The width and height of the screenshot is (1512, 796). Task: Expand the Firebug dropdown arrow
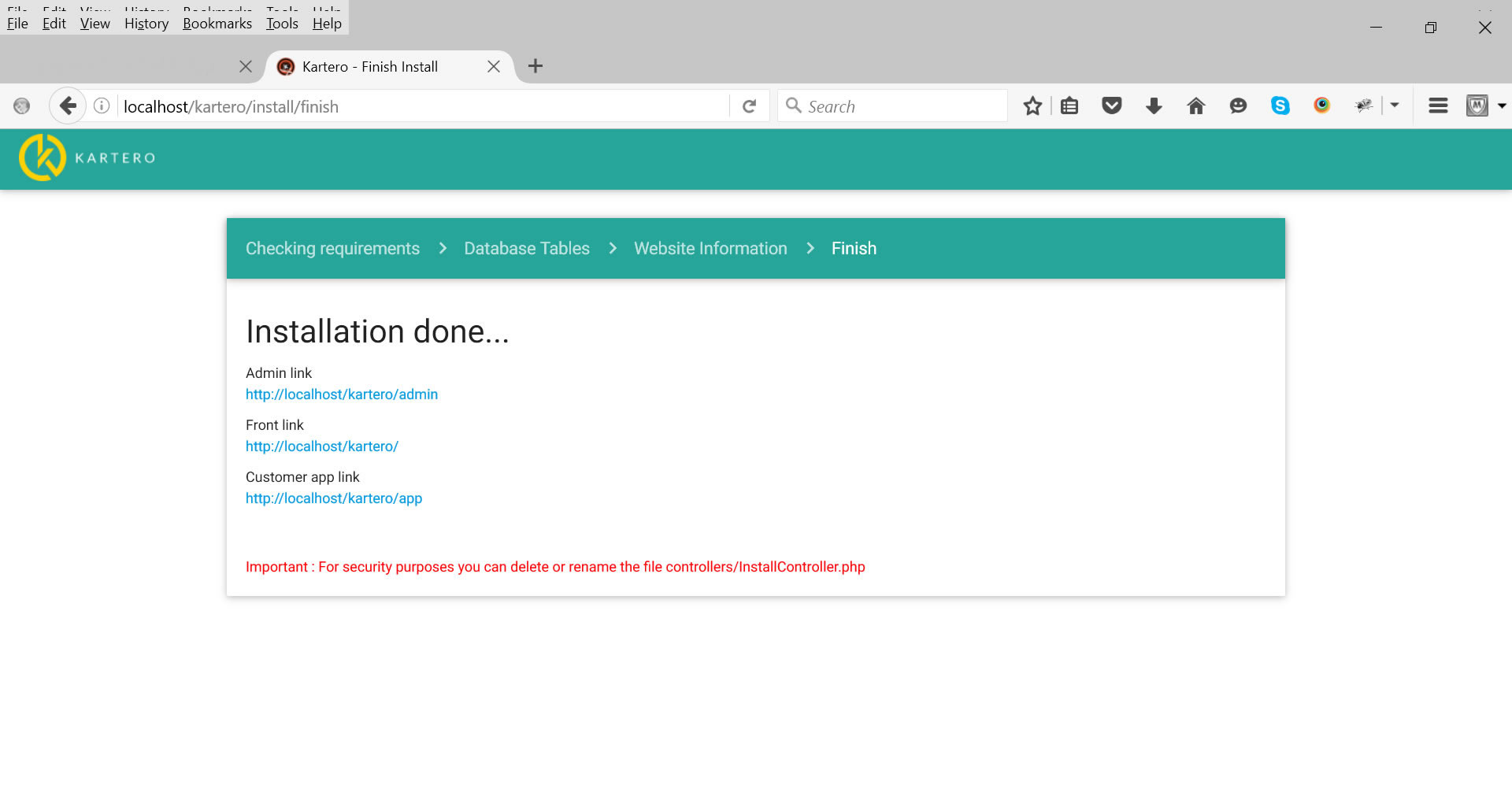click(x=1395, y=106)
